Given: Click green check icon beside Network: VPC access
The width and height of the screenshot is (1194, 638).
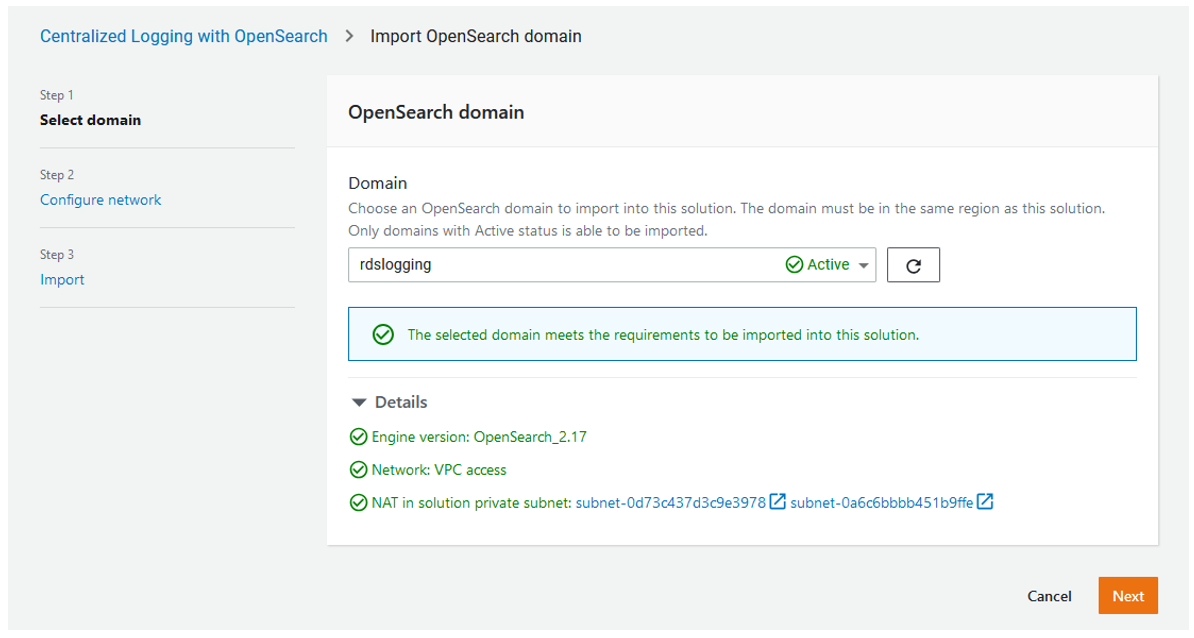Looking at the screenshot, I should [358, 470].
